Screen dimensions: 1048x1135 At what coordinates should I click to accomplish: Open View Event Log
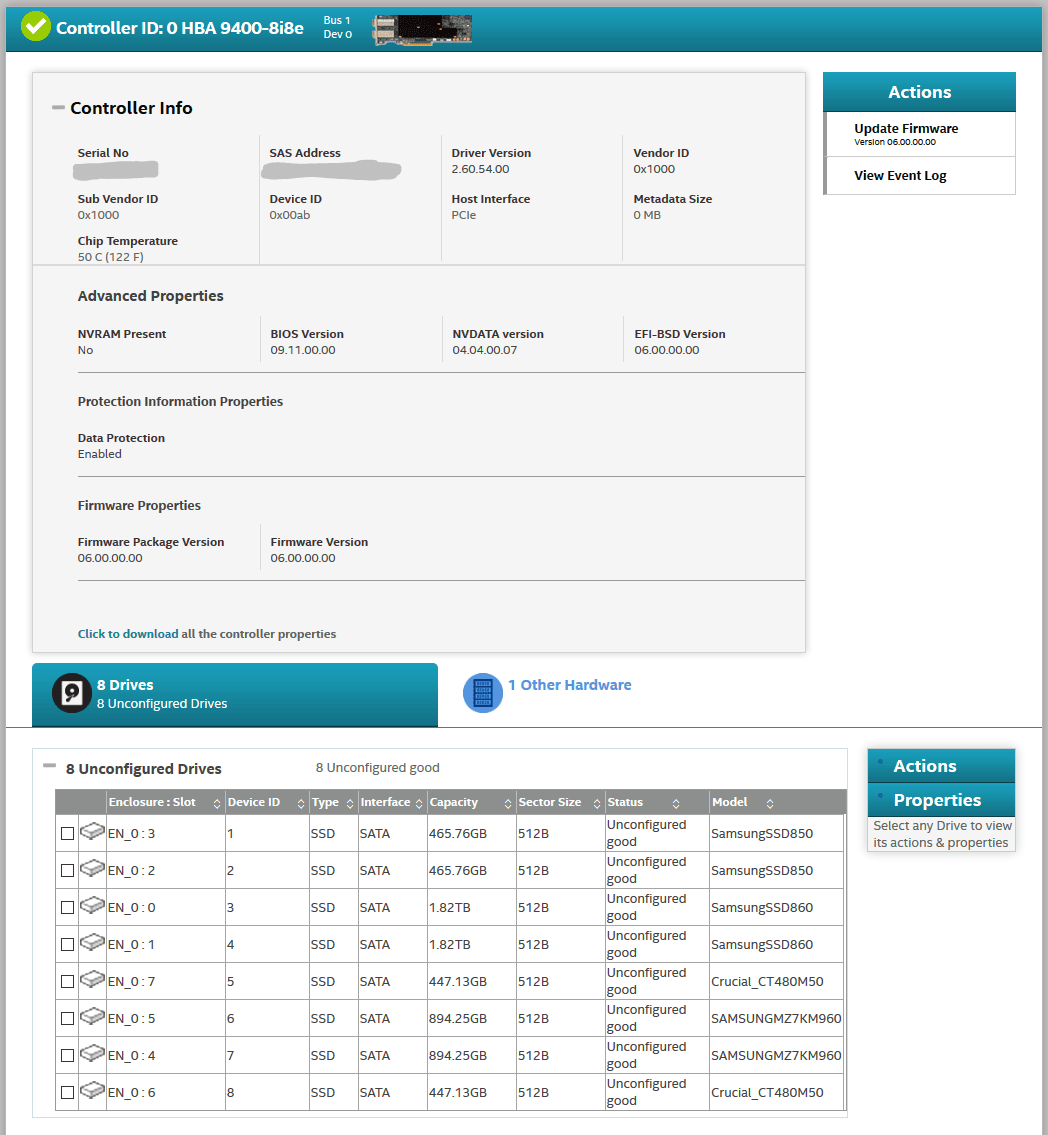point(920,175)
